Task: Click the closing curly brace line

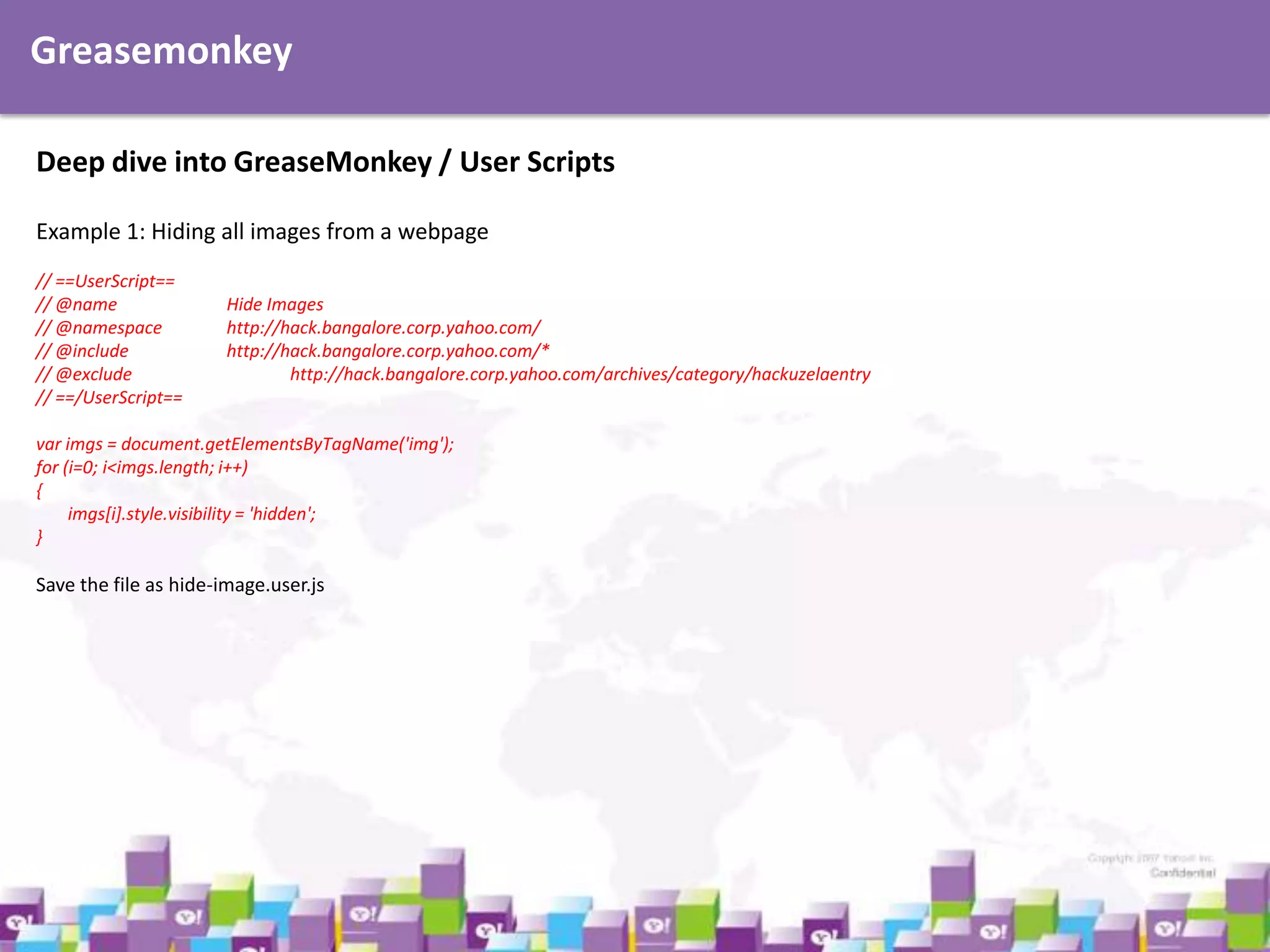Action: tap(40, 537)
